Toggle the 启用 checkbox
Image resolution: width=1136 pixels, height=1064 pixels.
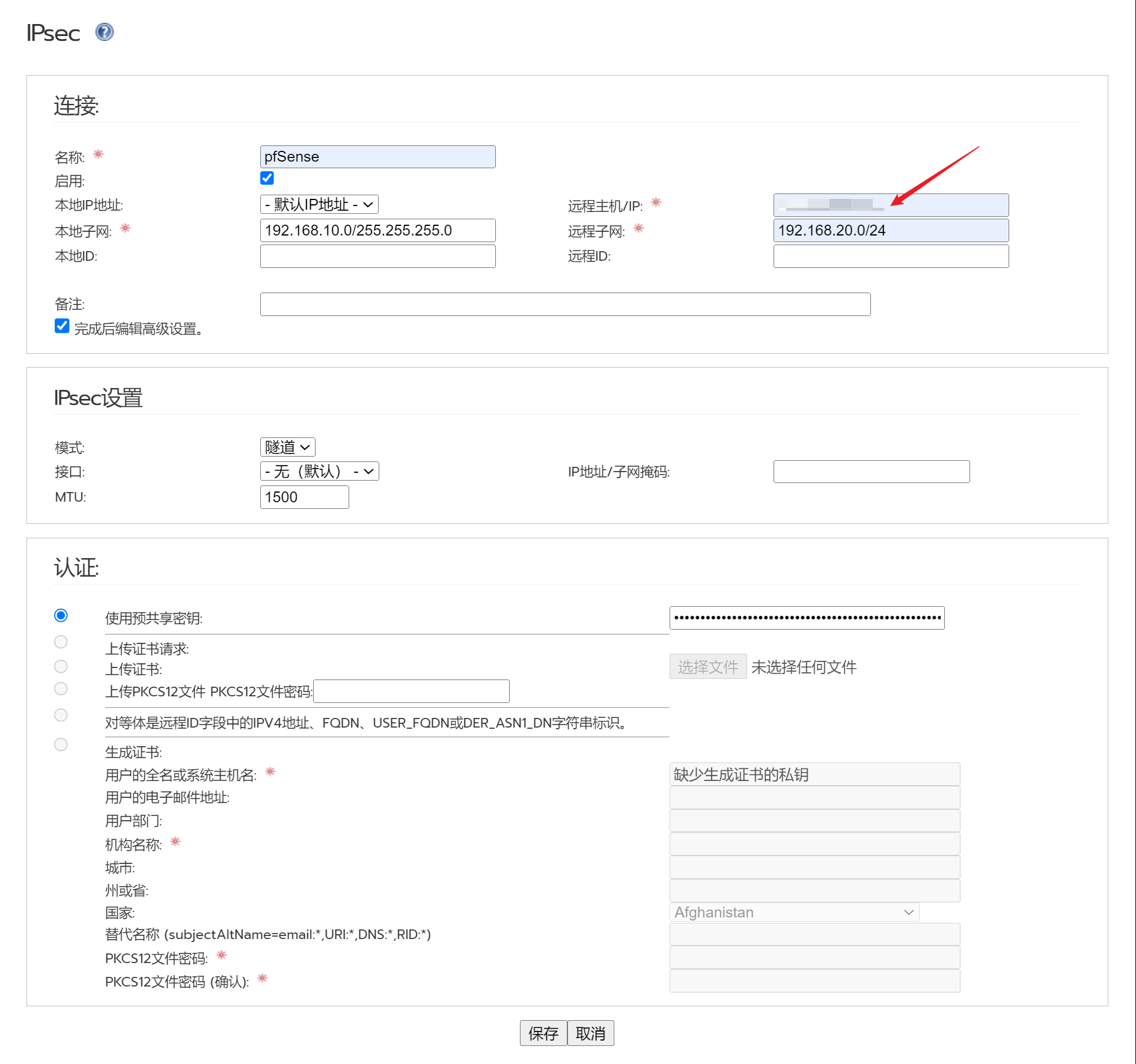267,178
